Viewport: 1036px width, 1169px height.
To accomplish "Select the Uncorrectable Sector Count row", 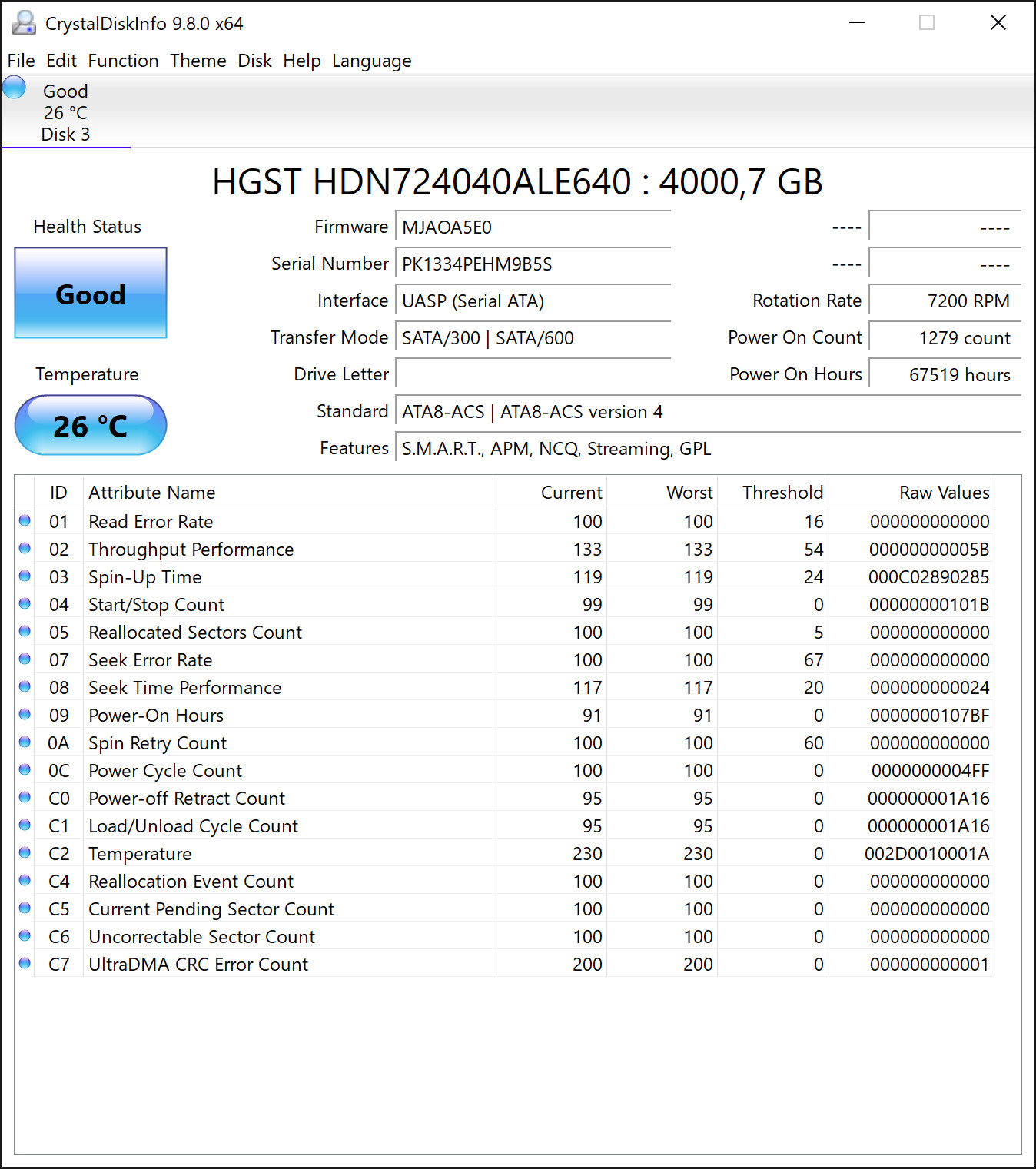I will click(504, 936).
